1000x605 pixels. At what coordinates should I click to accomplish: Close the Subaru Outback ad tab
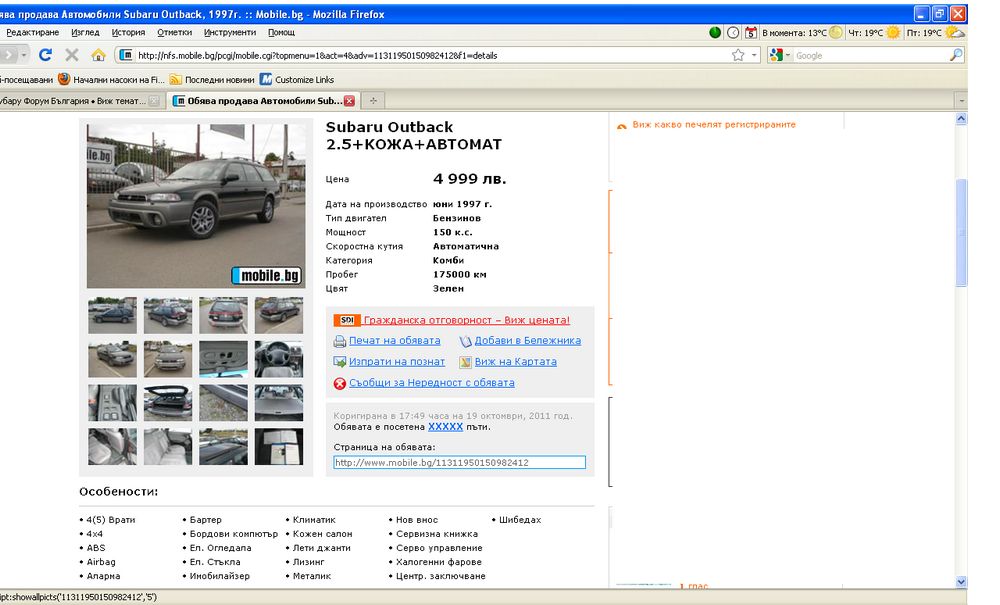click(x=349, y=101)
